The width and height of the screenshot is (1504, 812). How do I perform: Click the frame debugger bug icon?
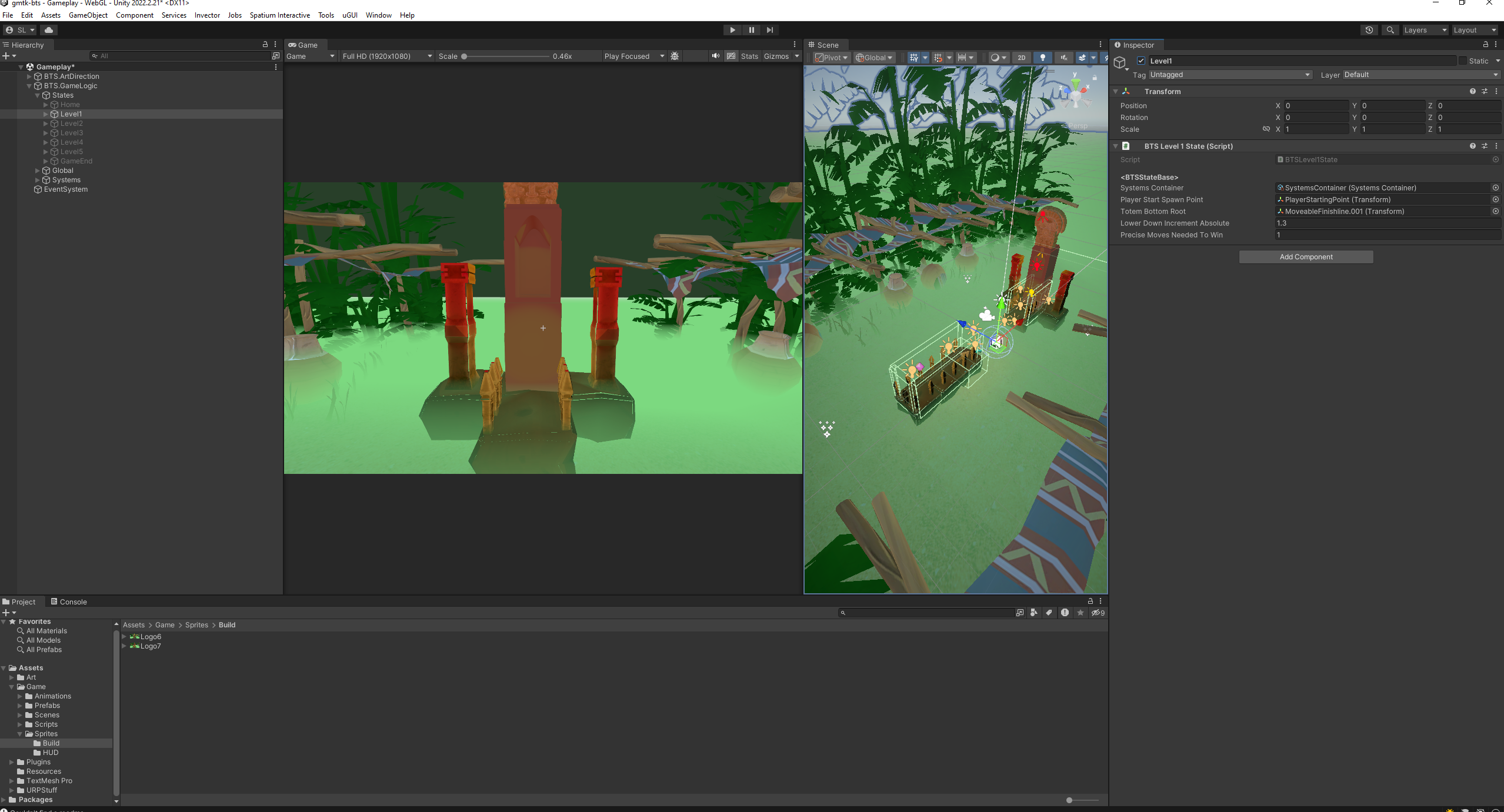675,56
